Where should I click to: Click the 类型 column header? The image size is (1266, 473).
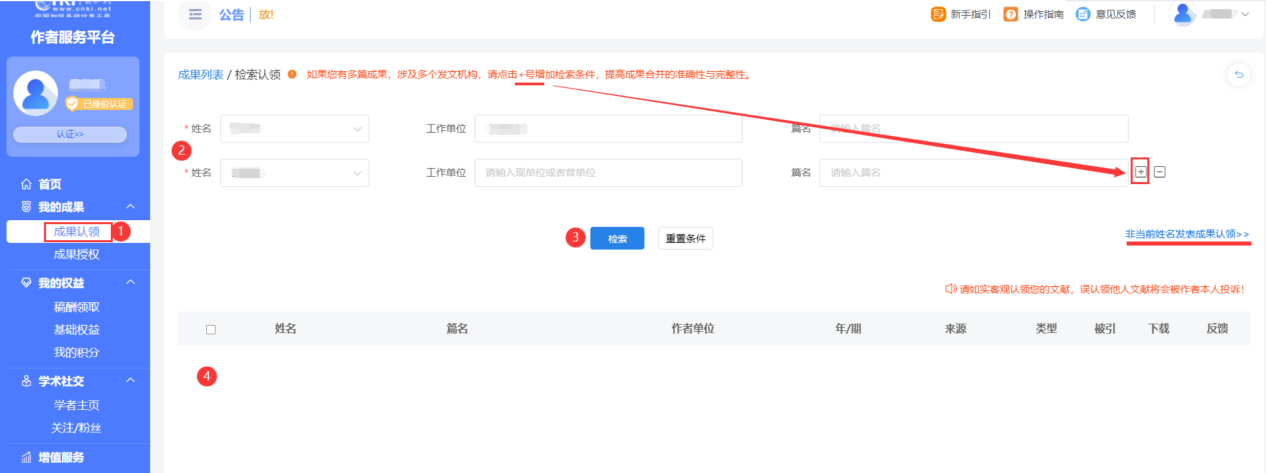point(1046,328)
